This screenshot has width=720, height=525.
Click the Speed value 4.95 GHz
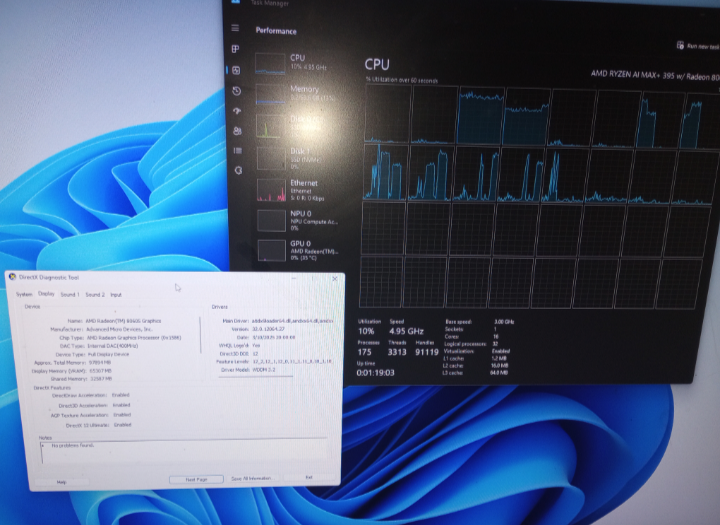pyautogui.click(x=406, y=331)
